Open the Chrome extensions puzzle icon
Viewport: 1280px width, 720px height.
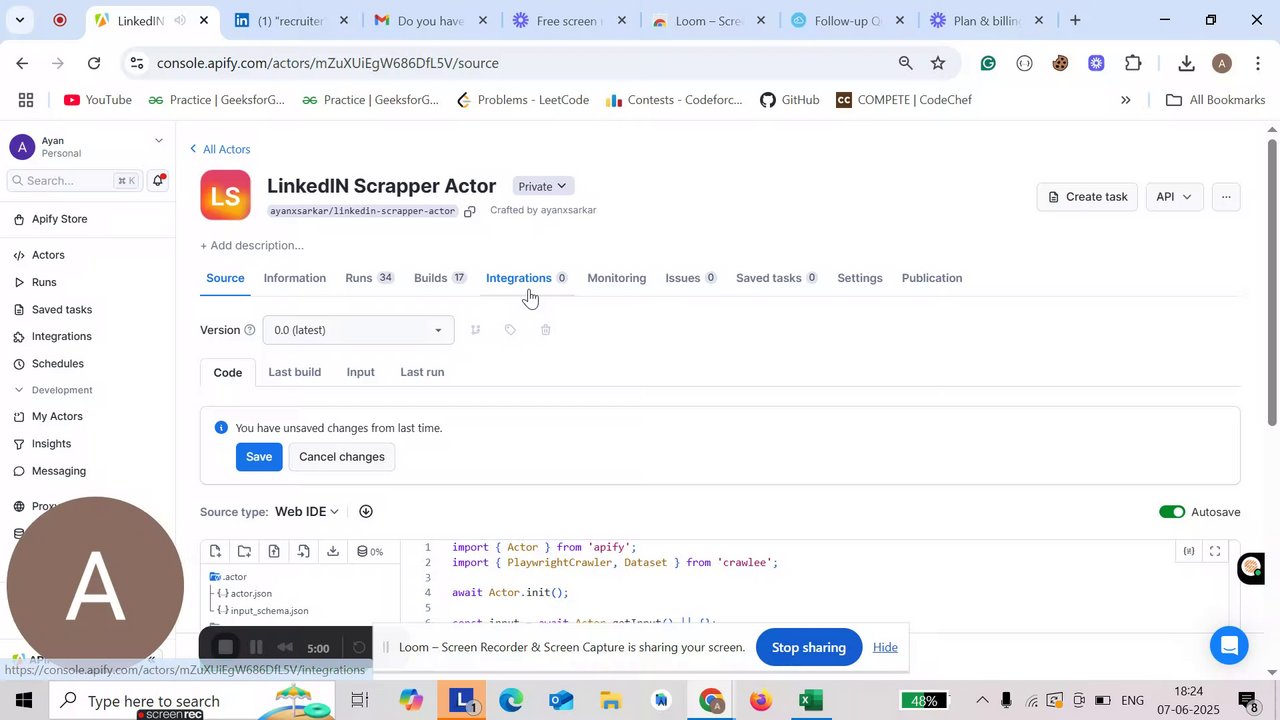pyautogui.click(x=1133, y=63)
